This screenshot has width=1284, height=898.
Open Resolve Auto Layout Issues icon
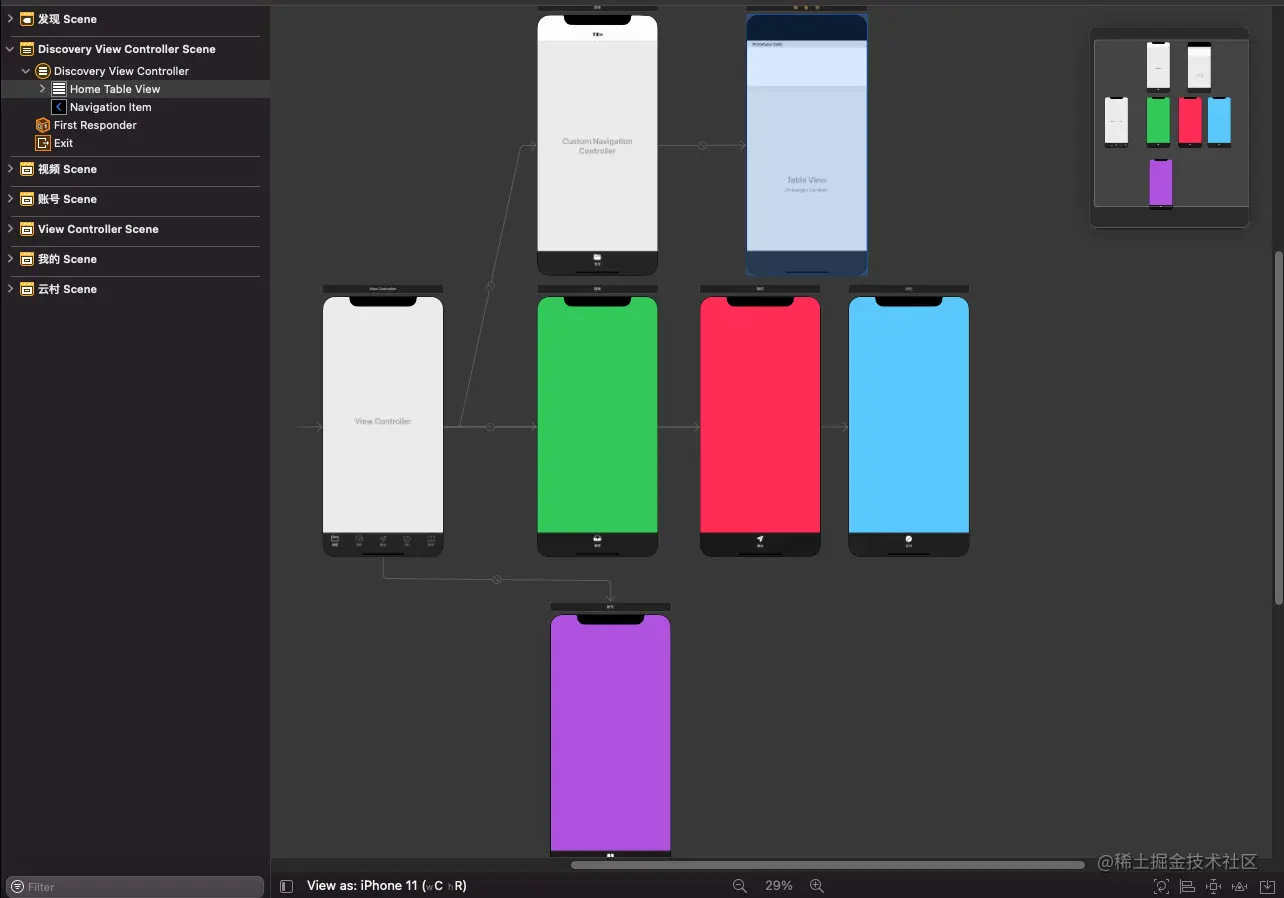tap(1240, 886)
